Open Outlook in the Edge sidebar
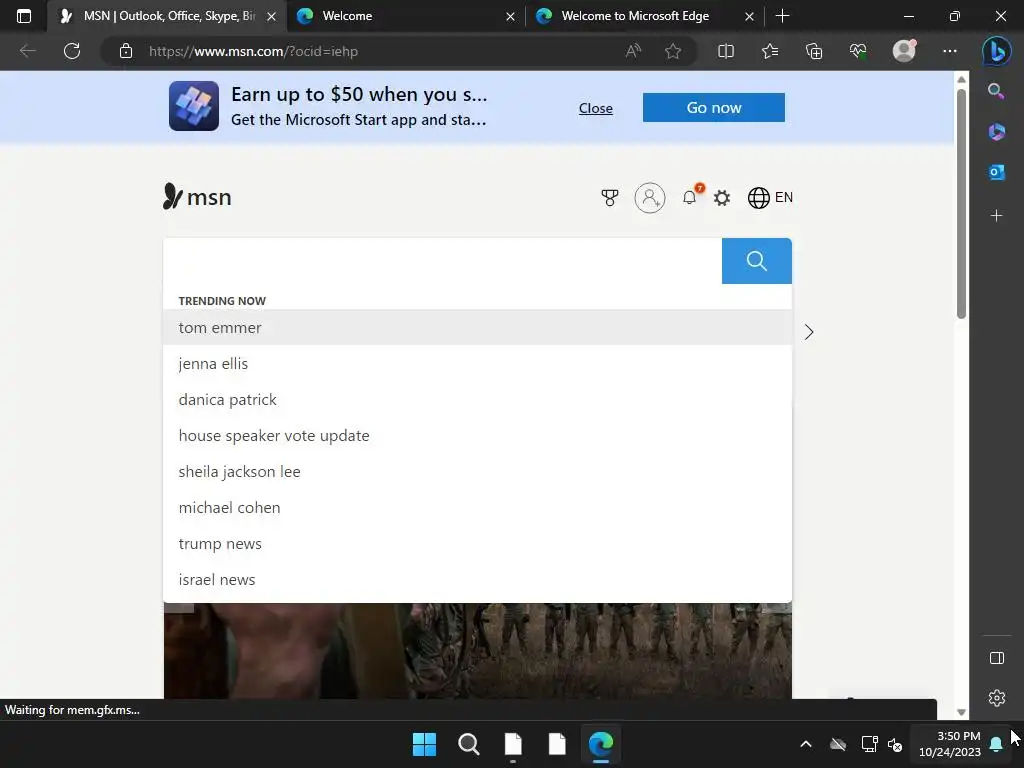The height and width of the screenshot is (768, 1024). pos(997,172)
